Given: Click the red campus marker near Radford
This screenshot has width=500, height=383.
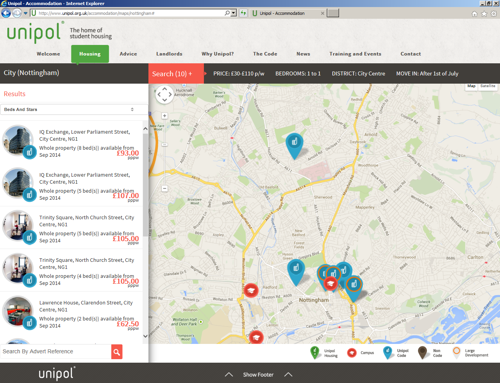Looking at the screenshot, I should [x=251, y=290].
